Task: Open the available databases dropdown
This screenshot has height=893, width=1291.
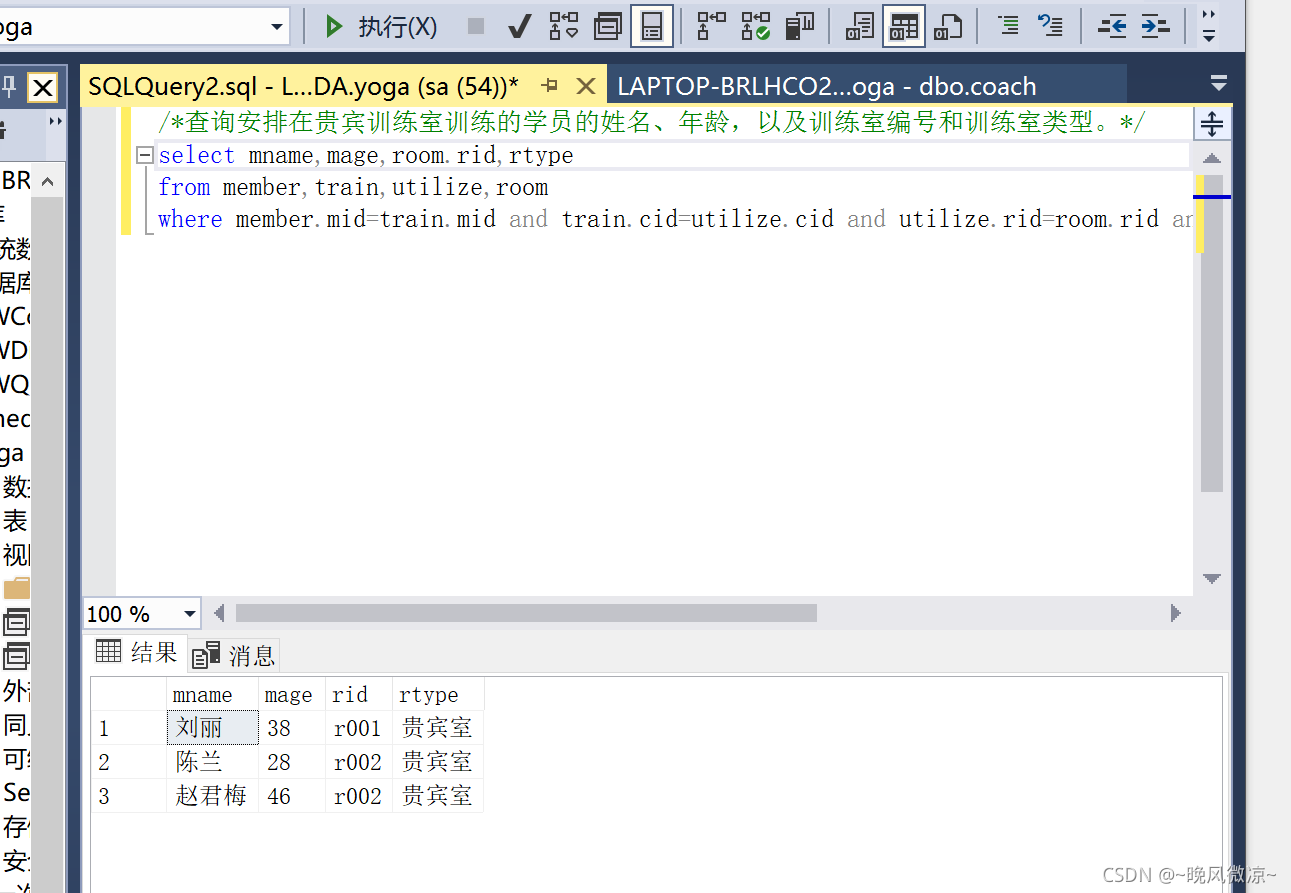Action: point(277,27)
